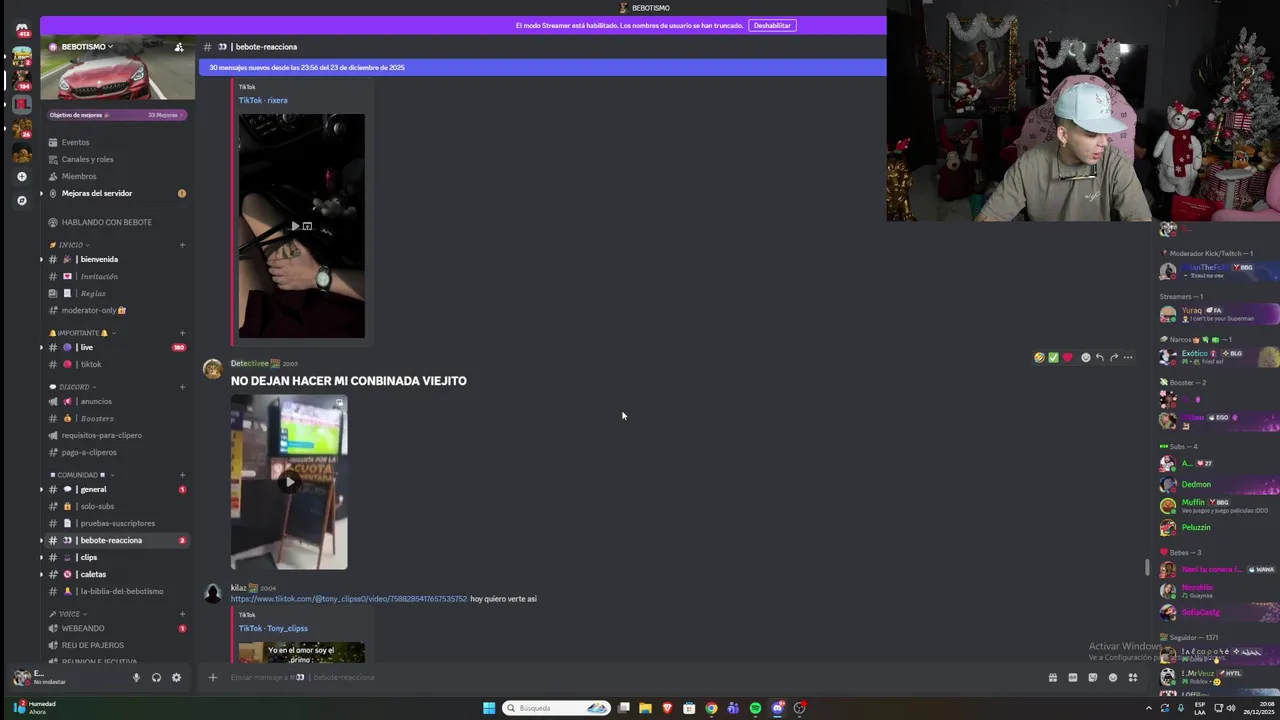Open the Discover servers compass icon
1280x720 pixels.
point(22,200)
